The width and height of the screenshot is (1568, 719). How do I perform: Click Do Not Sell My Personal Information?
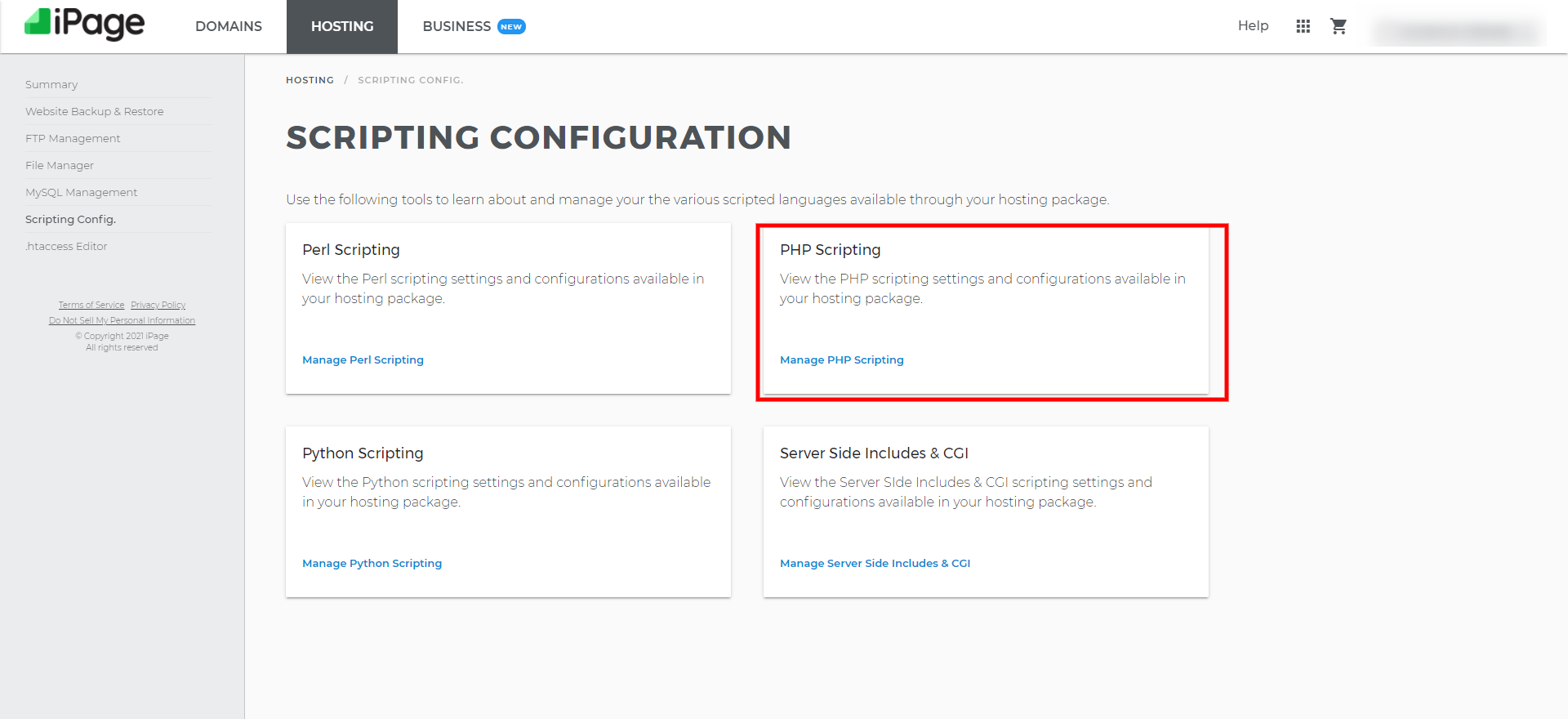click(122, 321)
